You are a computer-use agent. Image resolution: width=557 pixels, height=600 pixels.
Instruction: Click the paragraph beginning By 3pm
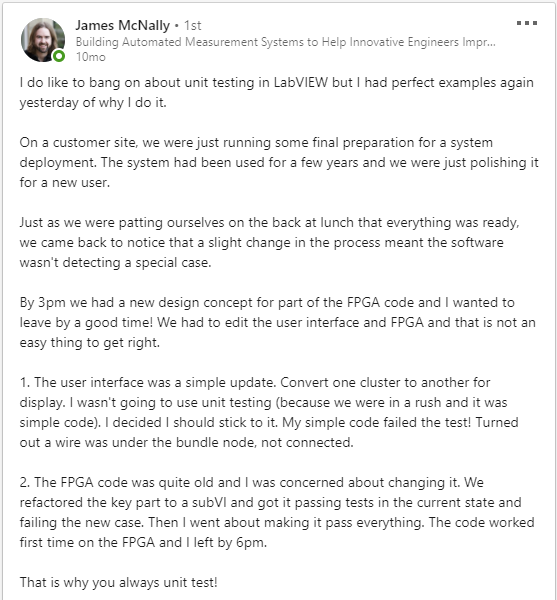coord(277,322)
